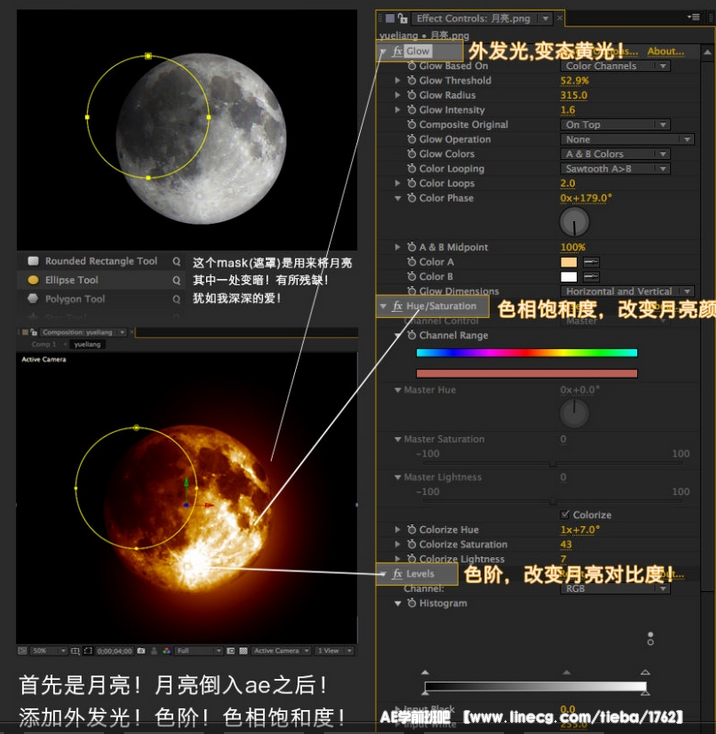Image resolution: width=716 pixels, height=734 pixels.
Task: Click the stopwatch beside Color Loops
Action: tap(412, 183)
